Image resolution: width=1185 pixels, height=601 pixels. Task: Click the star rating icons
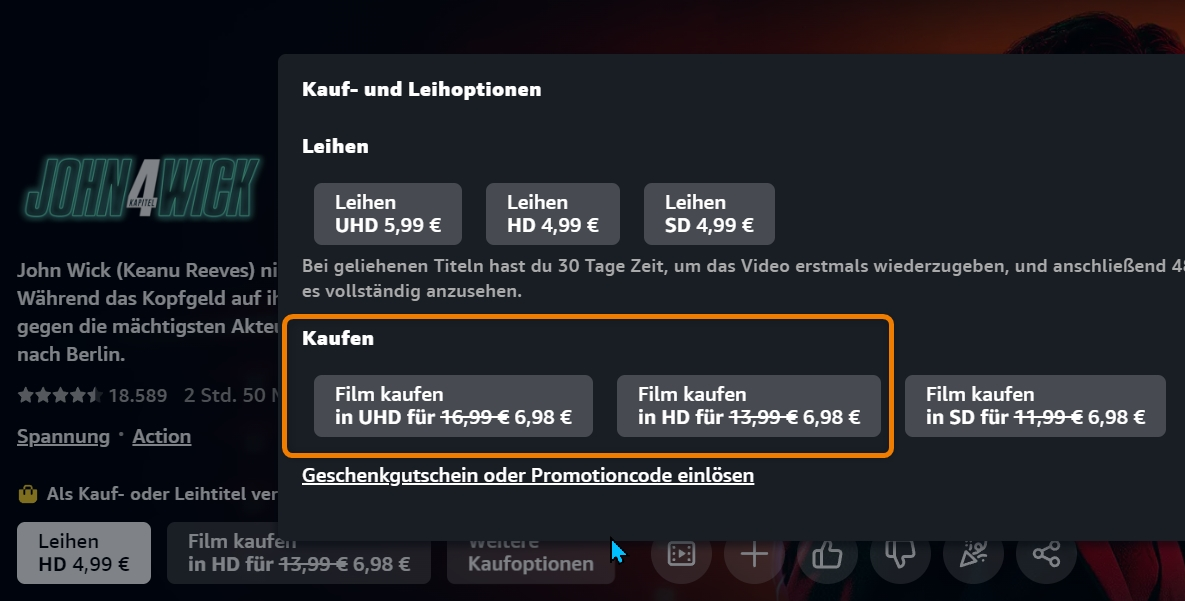click(x=60, y=395)
